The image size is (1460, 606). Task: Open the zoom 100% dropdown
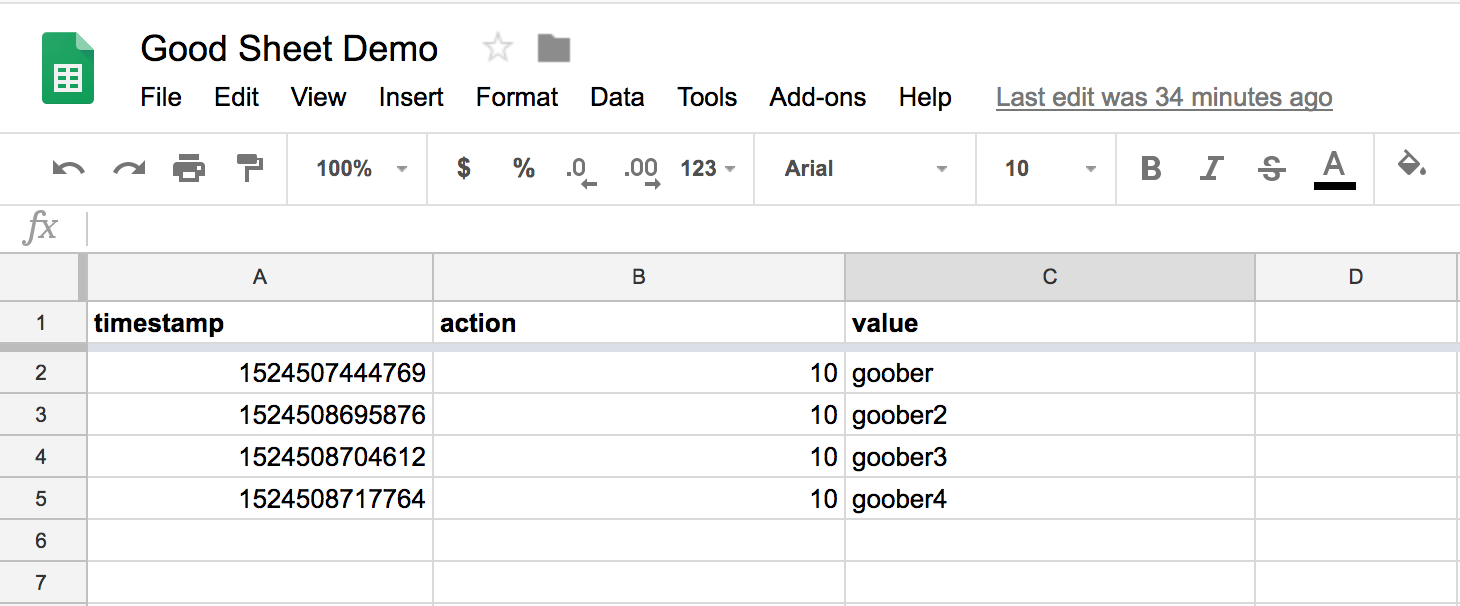coord(361,169)
